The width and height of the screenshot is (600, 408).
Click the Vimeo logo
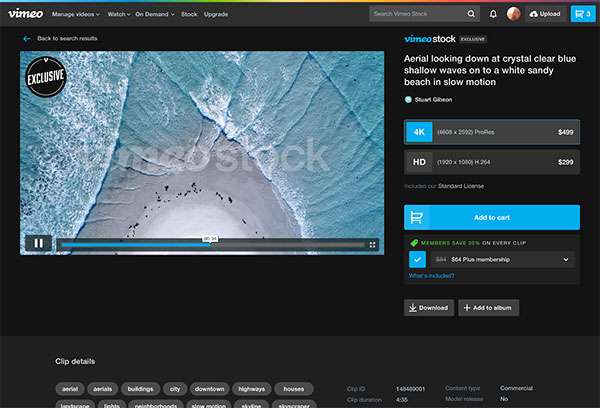pos(25,14)
